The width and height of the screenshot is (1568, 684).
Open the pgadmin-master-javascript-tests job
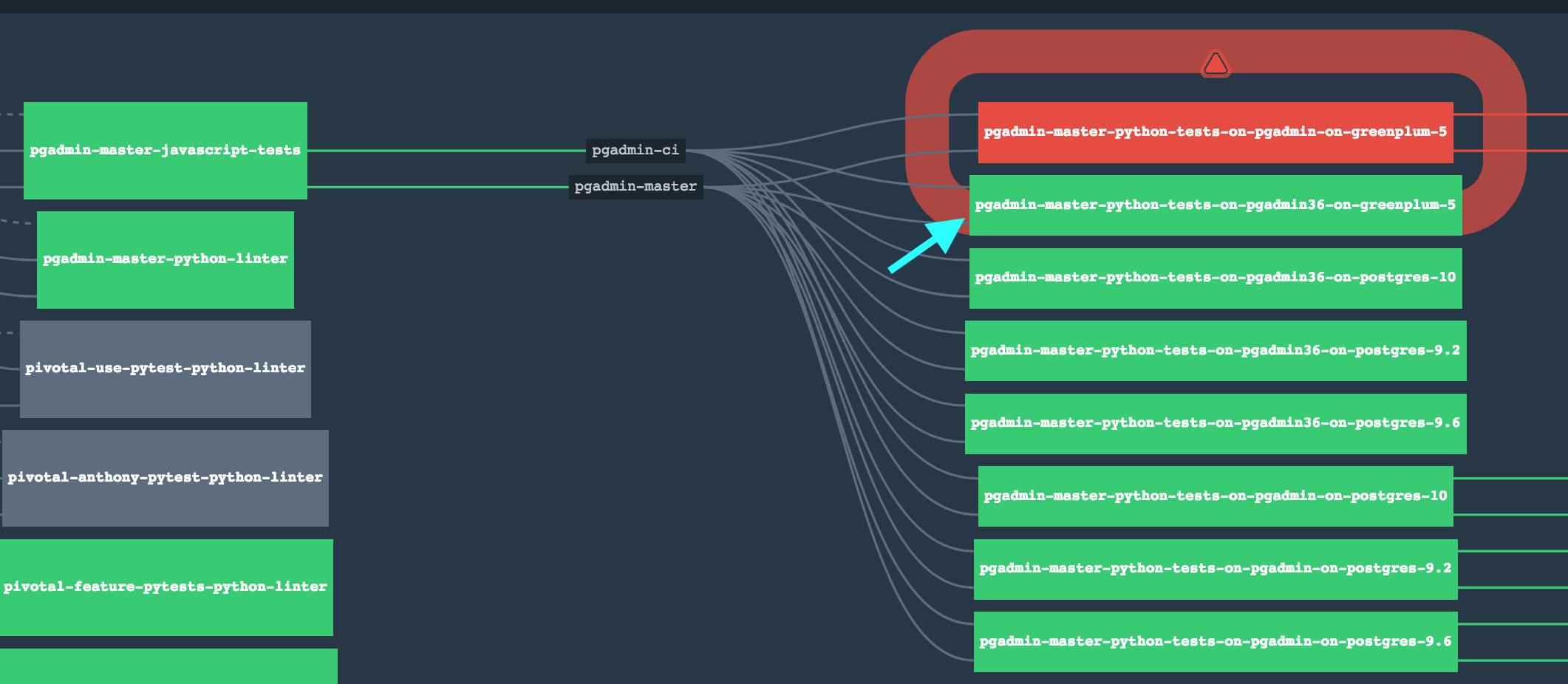pos(166,151)
